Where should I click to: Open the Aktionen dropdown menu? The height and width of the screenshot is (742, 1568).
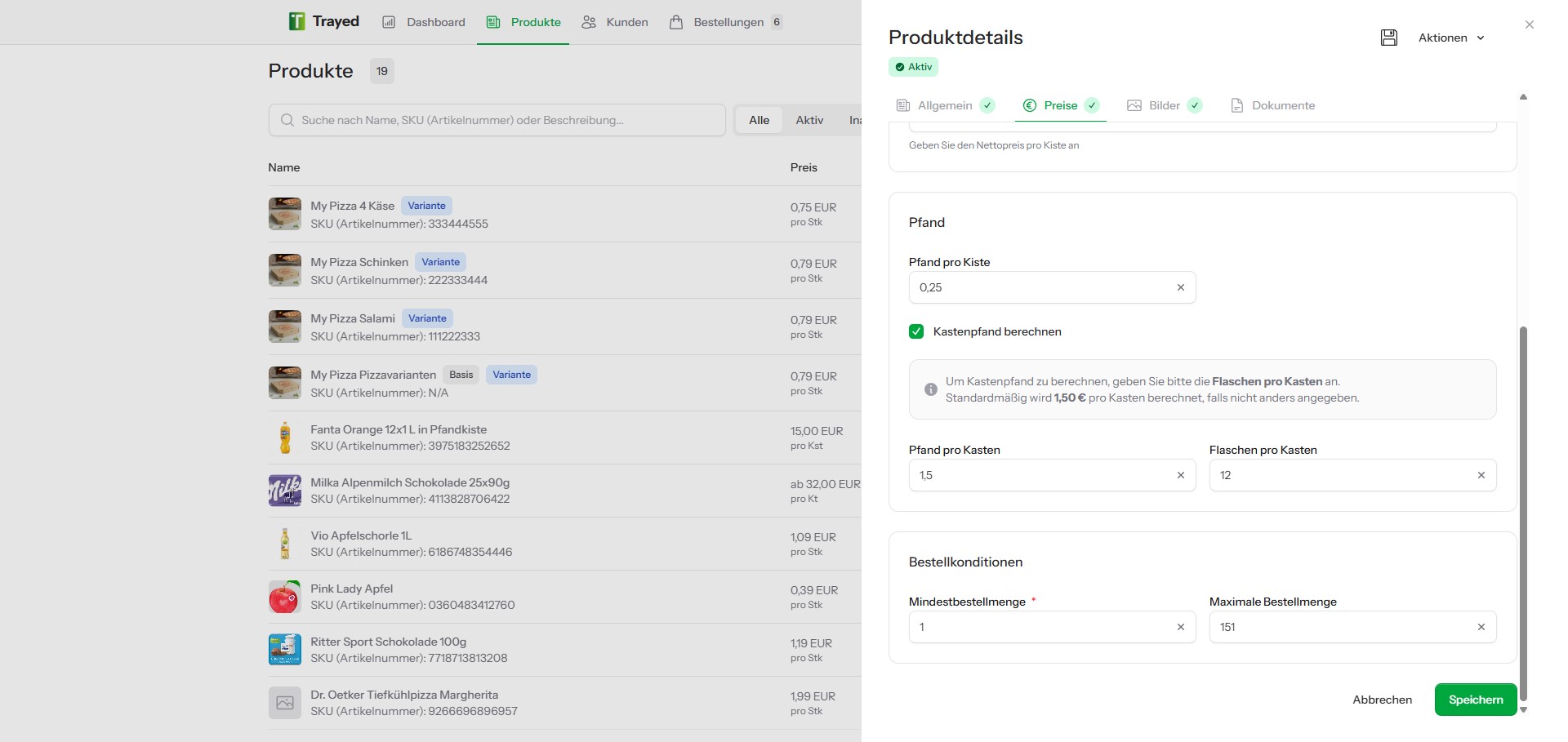(1451, 38)
